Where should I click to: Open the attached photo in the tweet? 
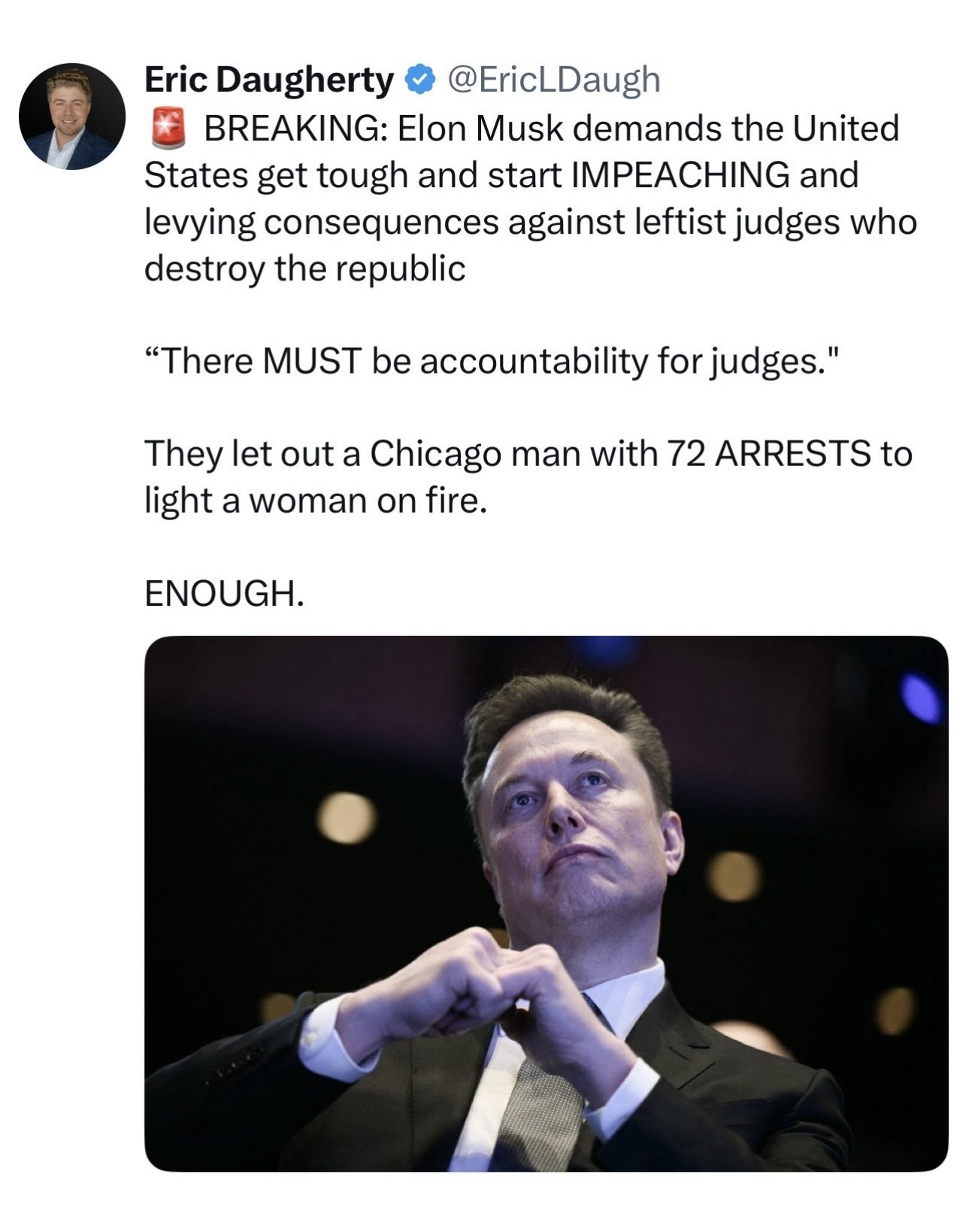546,902
